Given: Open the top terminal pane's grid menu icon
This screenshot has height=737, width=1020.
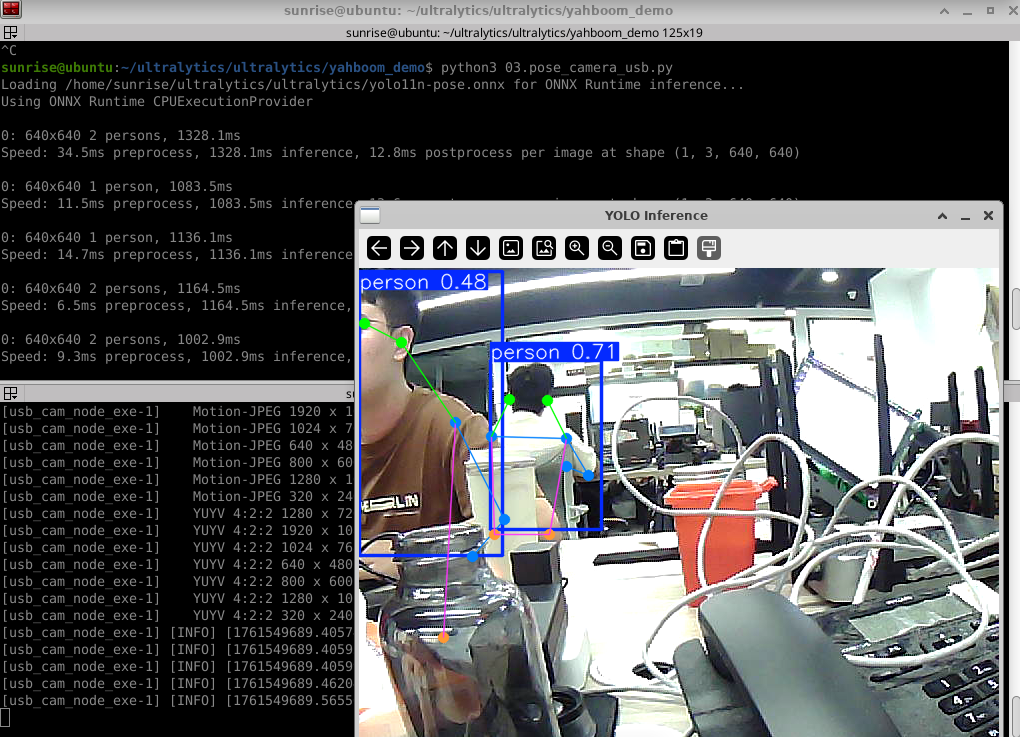Looking at the screenshot, I should pyautogui.click(x=10, y=33).
